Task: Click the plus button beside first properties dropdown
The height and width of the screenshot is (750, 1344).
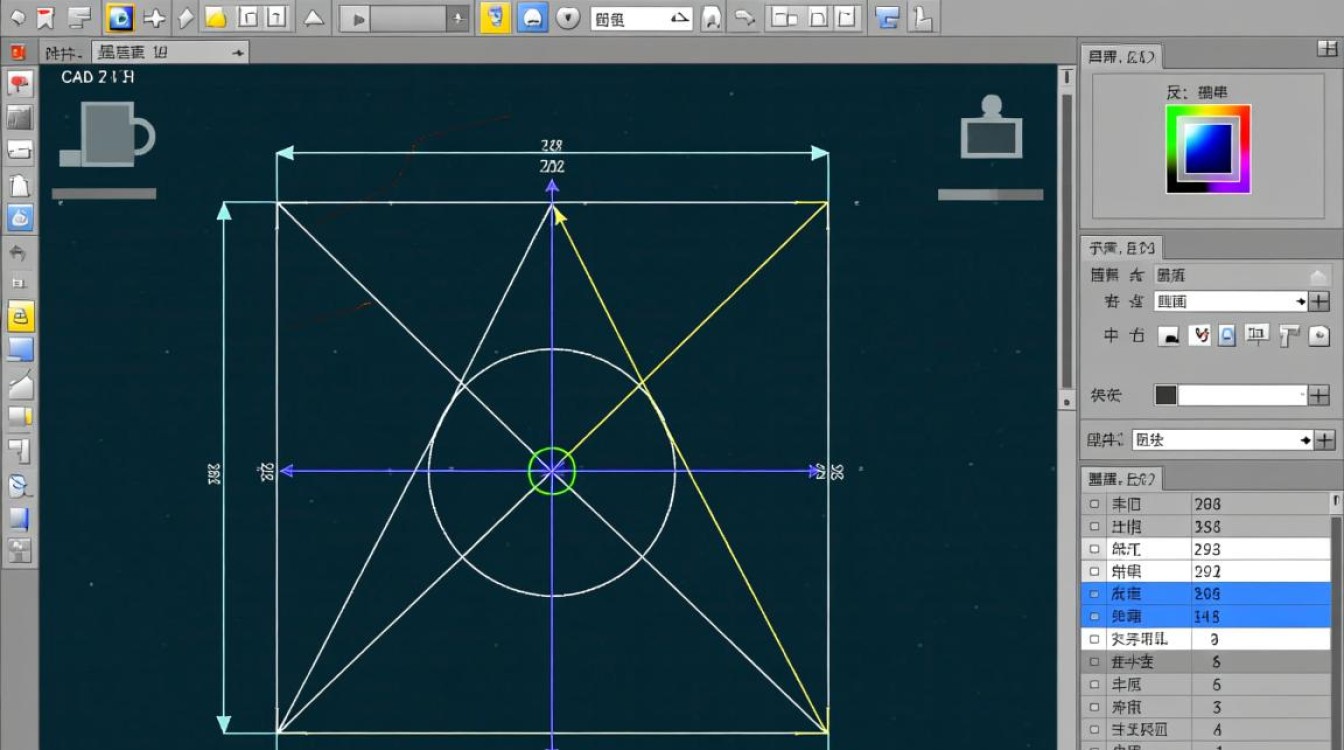Action: [1320, 301]
